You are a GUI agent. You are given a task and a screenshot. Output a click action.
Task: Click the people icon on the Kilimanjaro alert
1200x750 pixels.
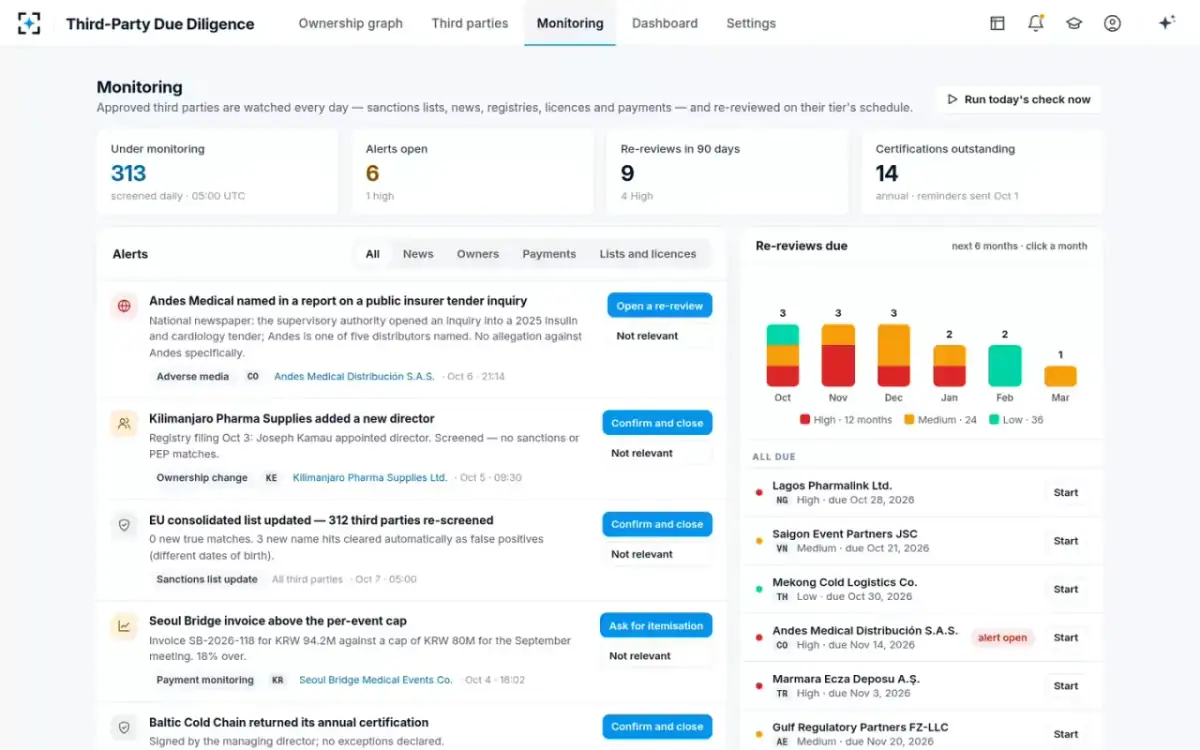pyautogui.click(x=124, y=423)
